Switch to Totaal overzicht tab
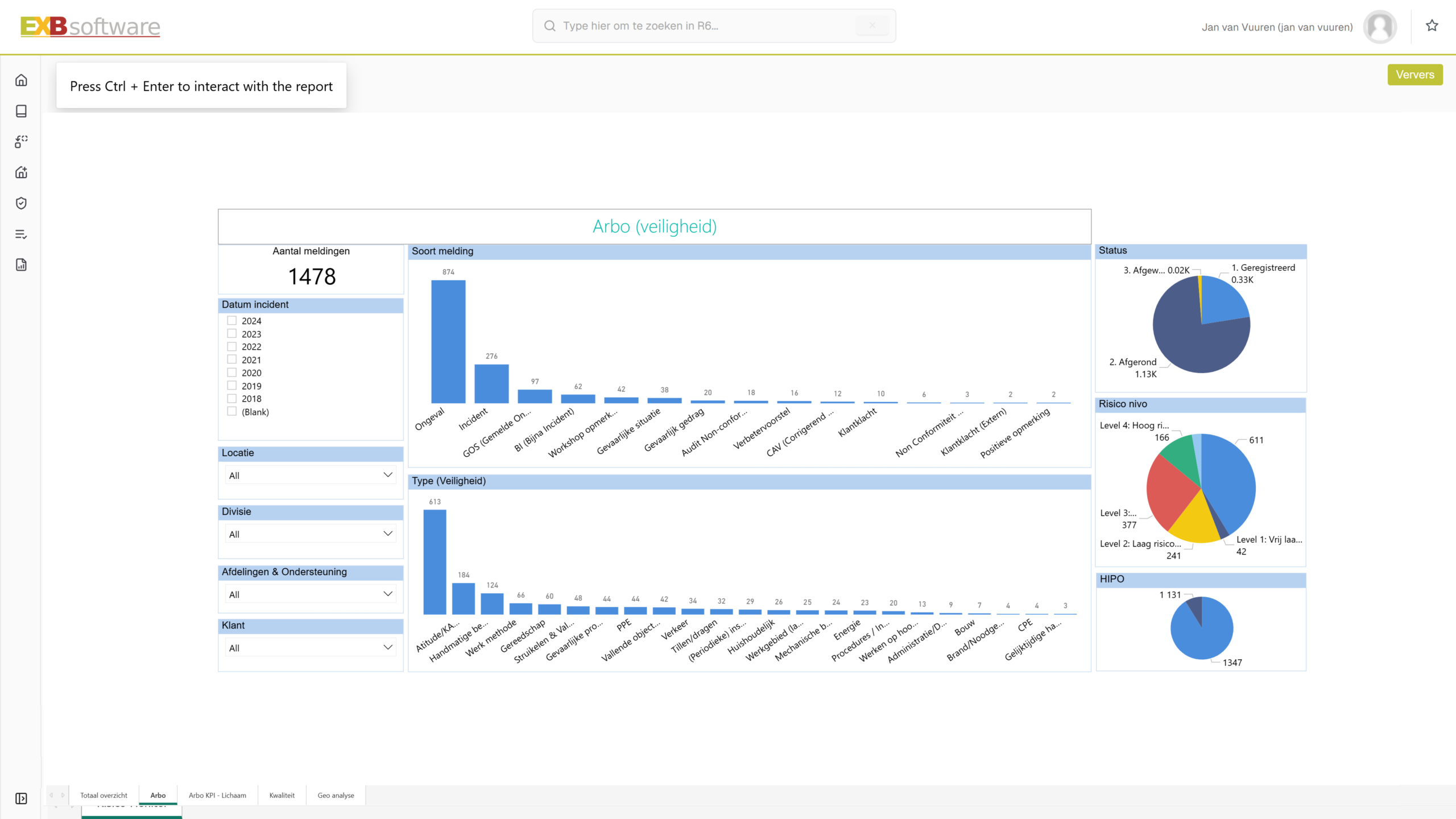This screenshot has height=819, width=1456. (x=104, y=795)
